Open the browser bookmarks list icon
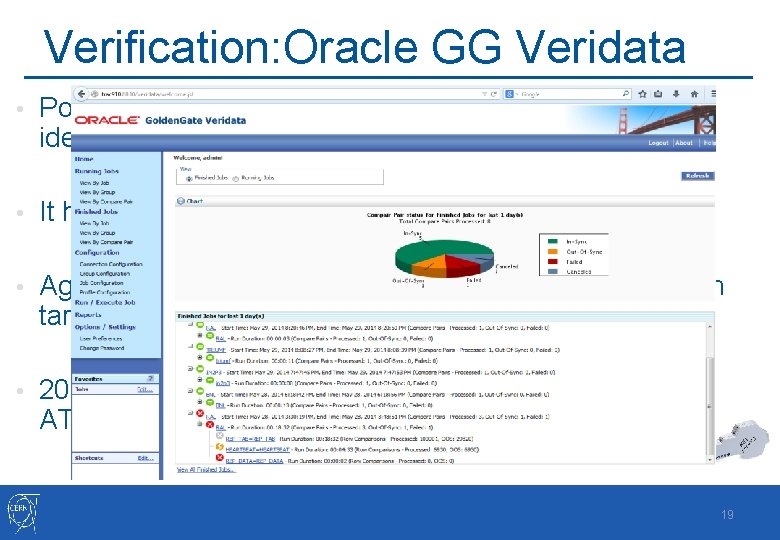Image resolution: width=780 pixels, height=540 pixels. (x=658, y=93)
